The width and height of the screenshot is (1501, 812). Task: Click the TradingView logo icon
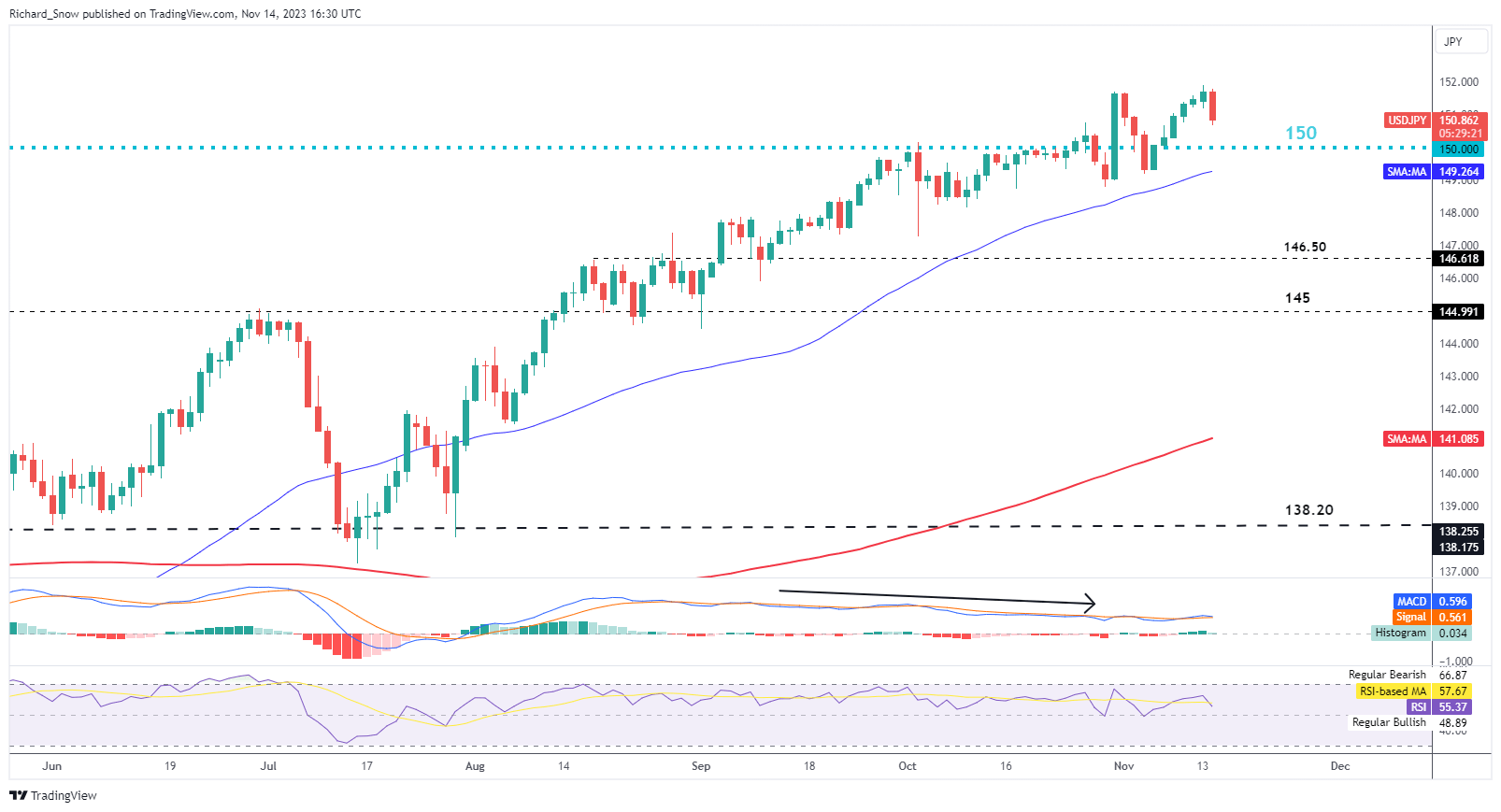(x=18, y=795)
